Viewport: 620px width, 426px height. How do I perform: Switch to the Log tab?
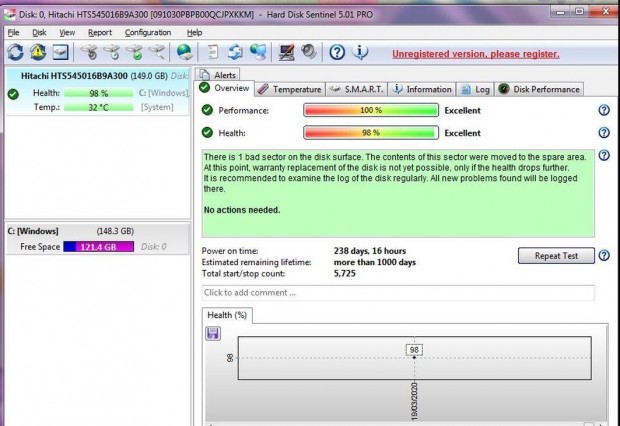pos(475,89)
